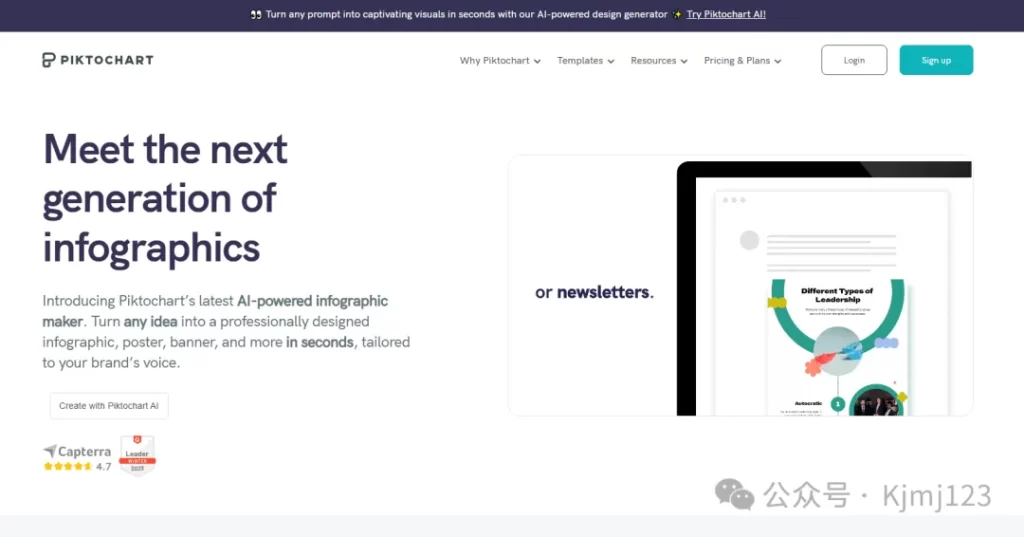1024x537 pixels.
Task: Open the Why Piktochart menu
Action: coord(500,60)
